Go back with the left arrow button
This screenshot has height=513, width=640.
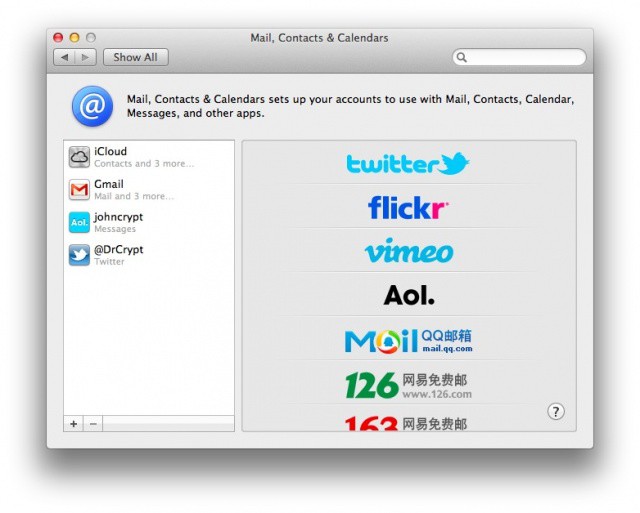64,57
